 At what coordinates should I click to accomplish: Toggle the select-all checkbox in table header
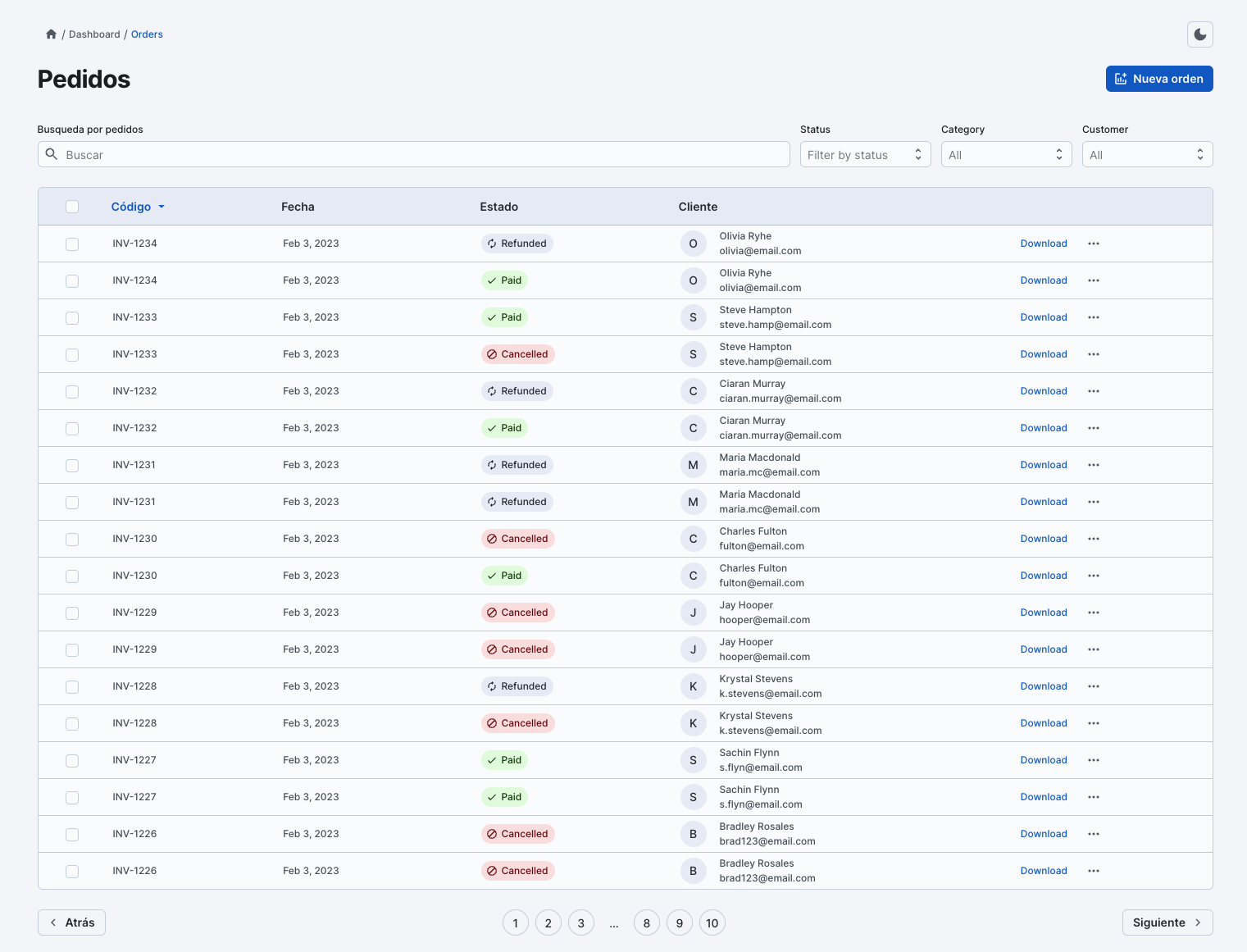pos(72,207)
